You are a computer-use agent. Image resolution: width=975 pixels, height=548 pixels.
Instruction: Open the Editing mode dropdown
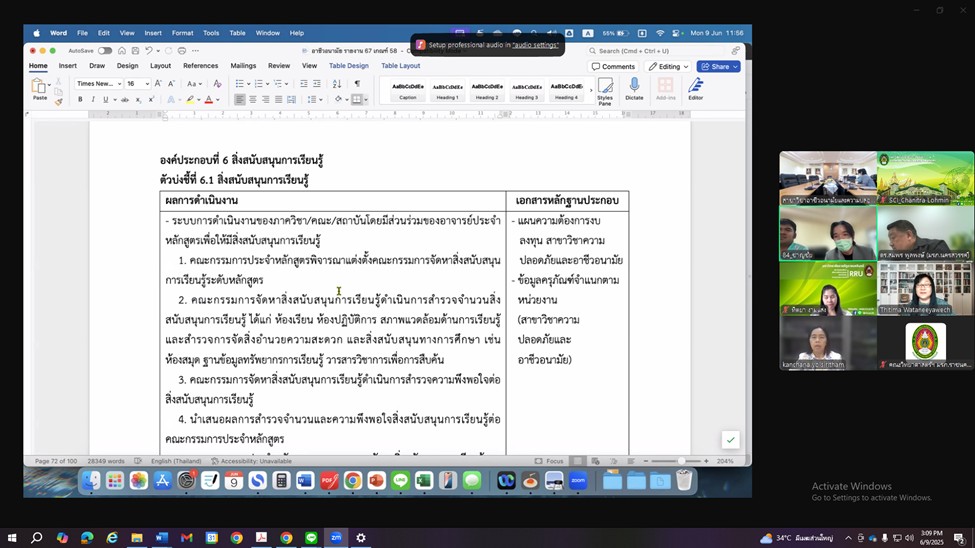[x=668, y=67]
